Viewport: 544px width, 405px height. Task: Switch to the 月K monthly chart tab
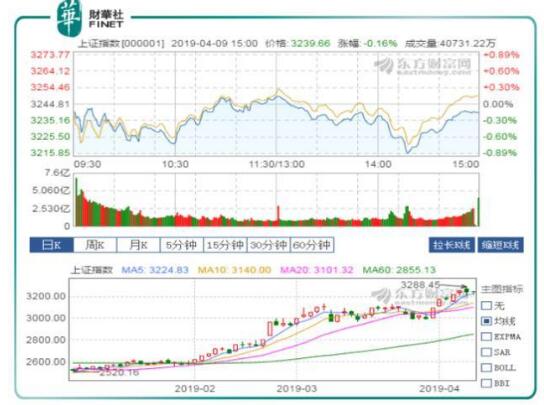tap(138, 245)
